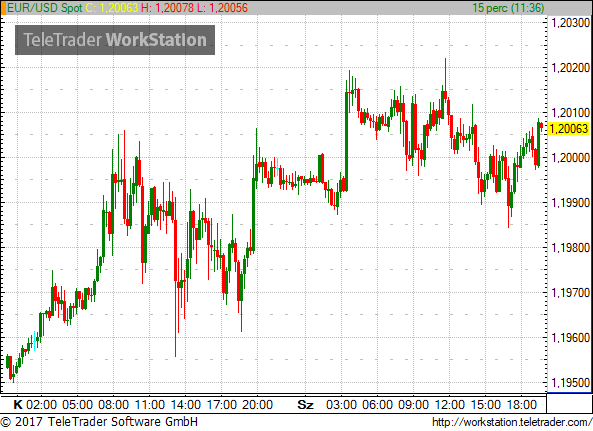
Task: Open the workstation.teletrader.com link
Action: 512,422
